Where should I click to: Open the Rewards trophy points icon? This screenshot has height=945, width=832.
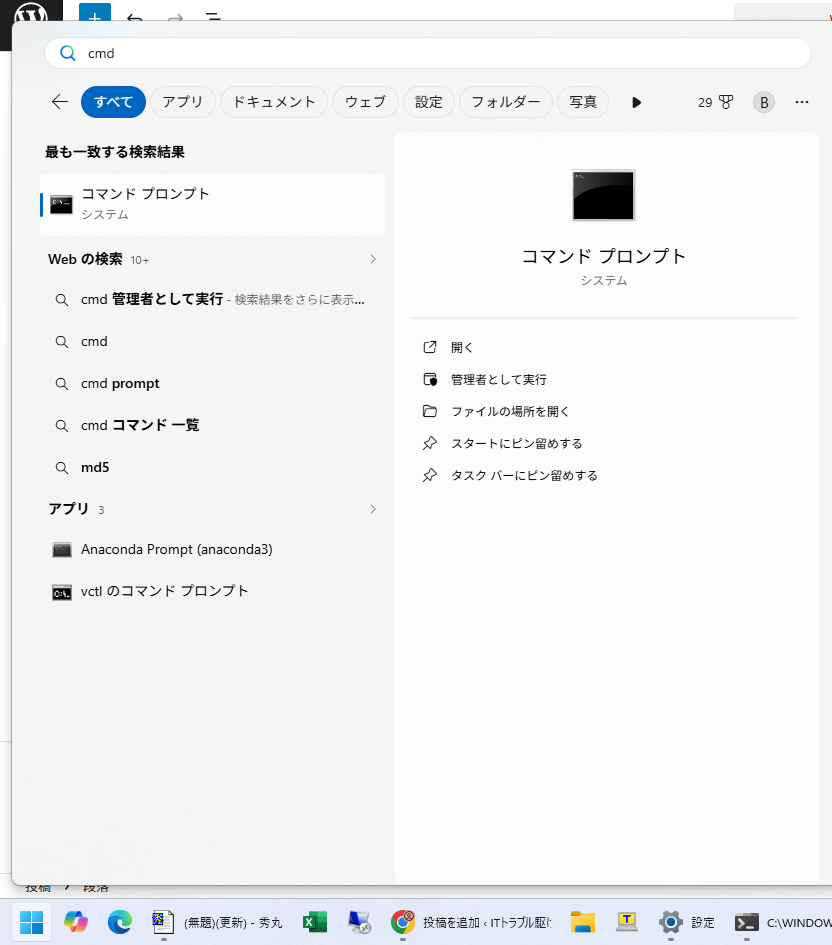[716, 102]
